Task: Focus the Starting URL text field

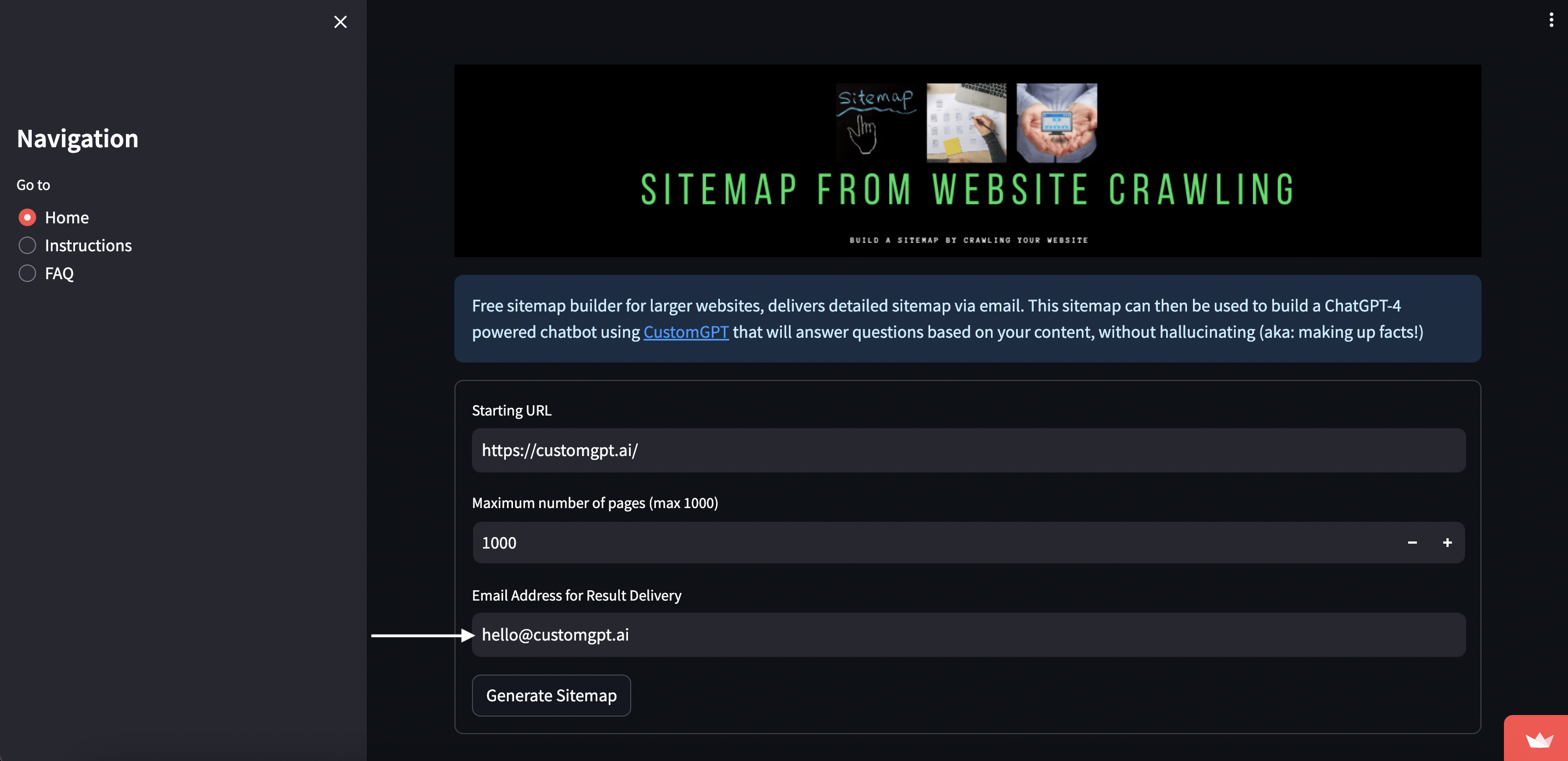Action: pyautogui.click(x=968, y=451)
